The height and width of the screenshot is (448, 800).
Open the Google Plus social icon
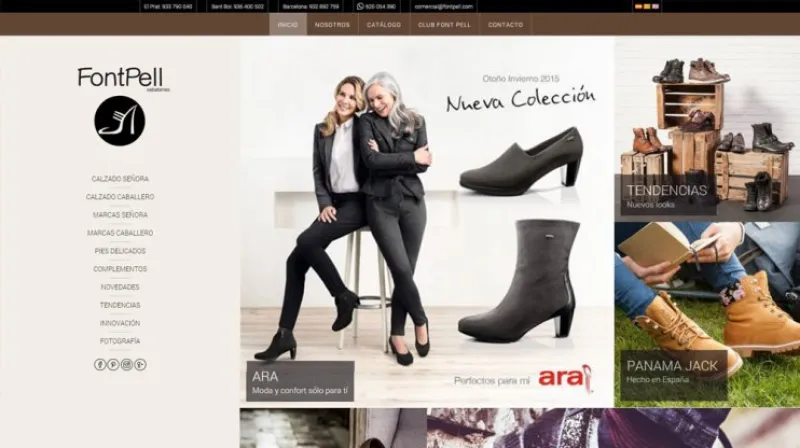(x=140, y=364)
